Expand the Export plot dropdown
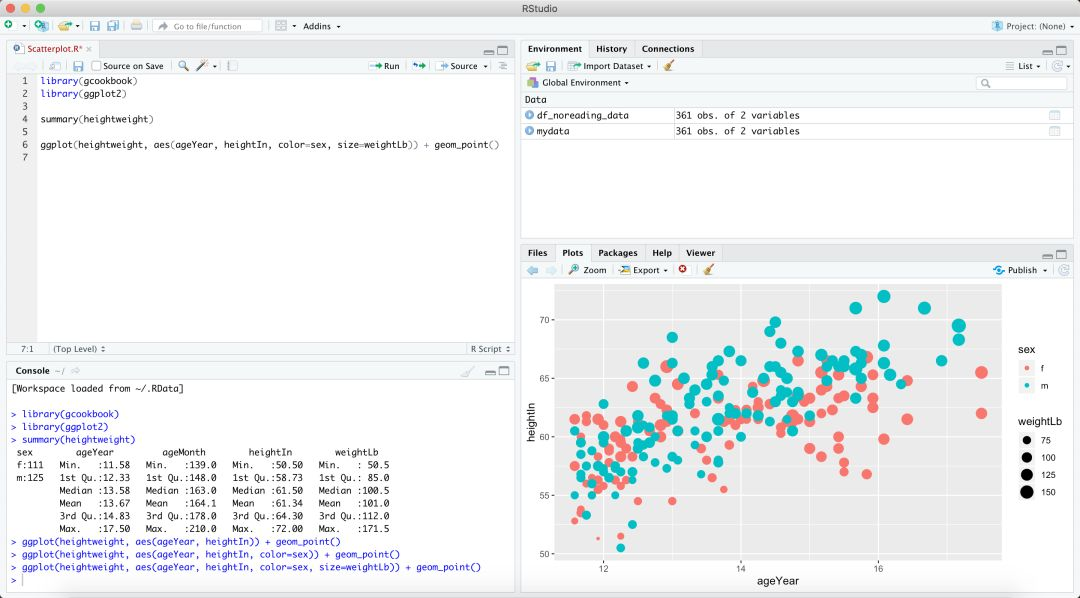Screen dimensions: 1080x598 pos(644,270)
